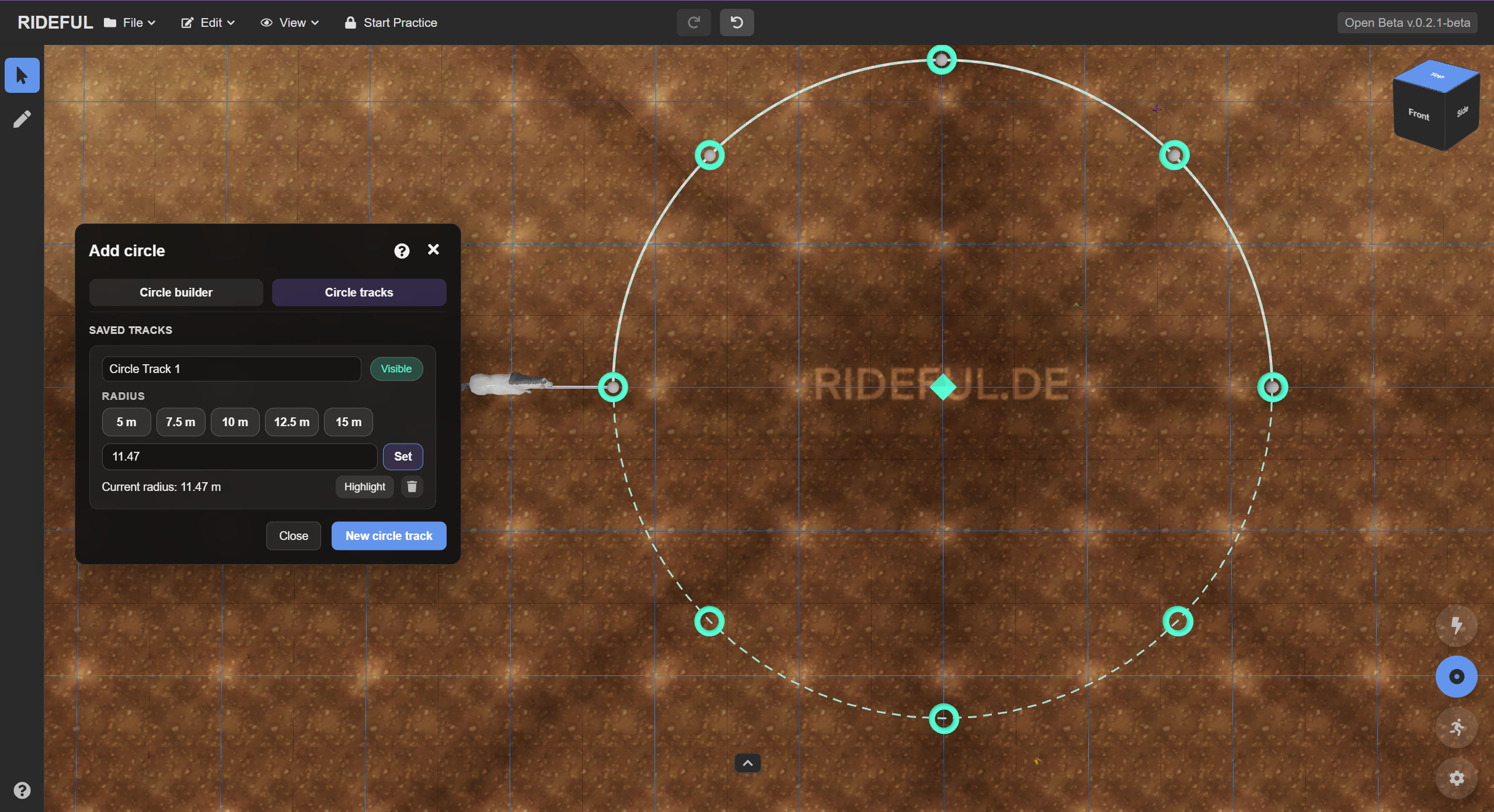
Task: Open the help icon in the bottom left corner
Action: pyautogui.click(x=22, y=790)
